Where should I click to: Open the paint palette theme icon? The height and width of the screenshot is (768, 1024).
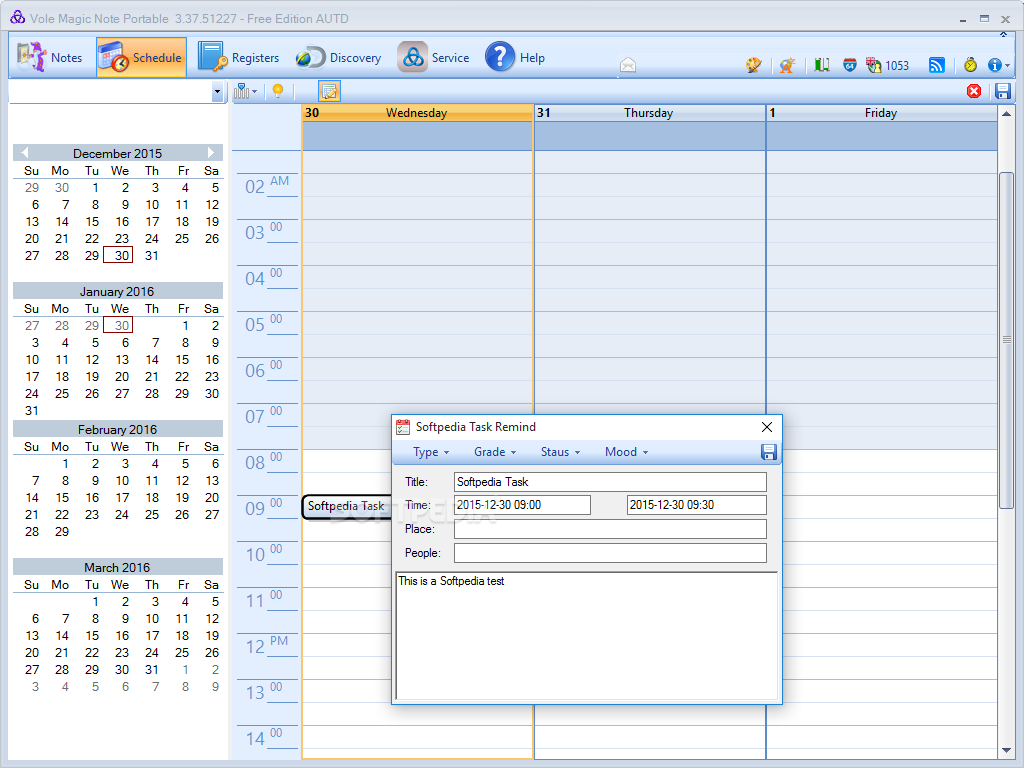[x=754, y=65]
